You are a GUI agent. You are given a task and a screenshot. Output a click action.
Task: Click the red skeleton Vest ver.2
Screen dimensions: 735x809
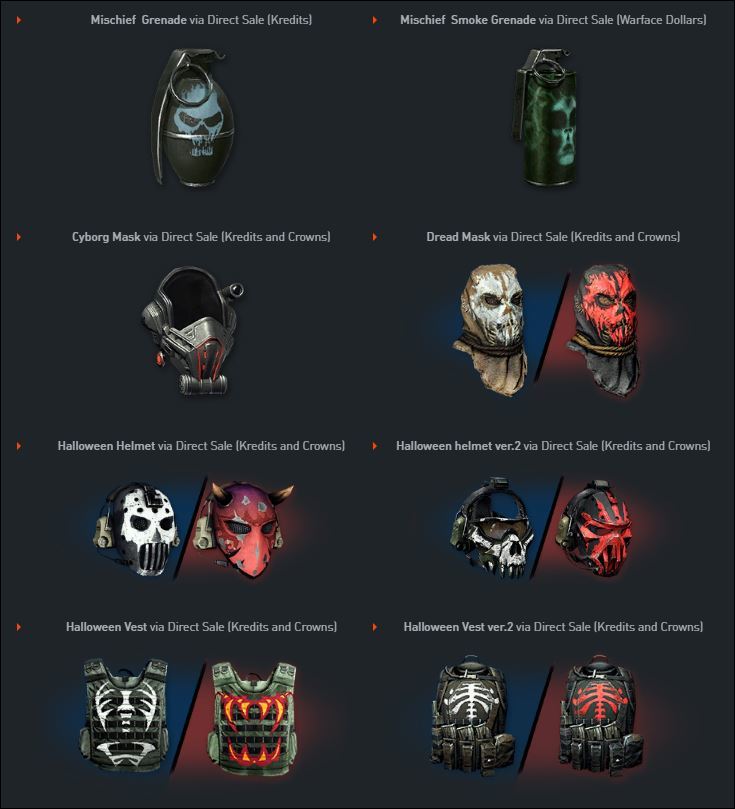click(x=601, y=715)
